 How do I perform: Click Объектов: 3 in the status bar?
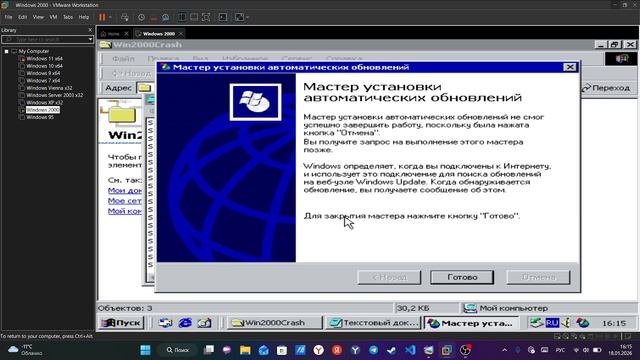coord(125,308)
